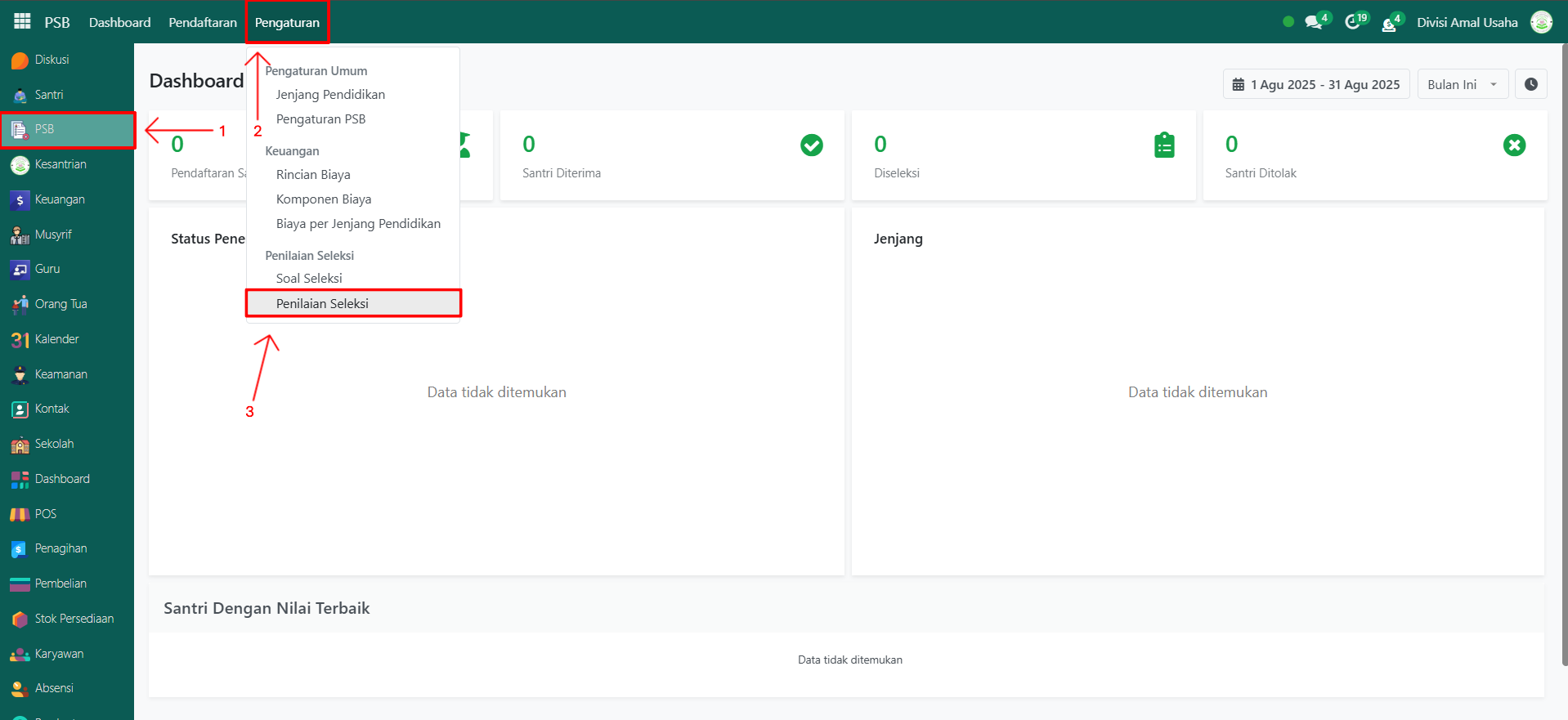The height and width of the screenshot is (720, 1568).
Task: Open the Kalender app in sidebar
Action: coord(56,339)
